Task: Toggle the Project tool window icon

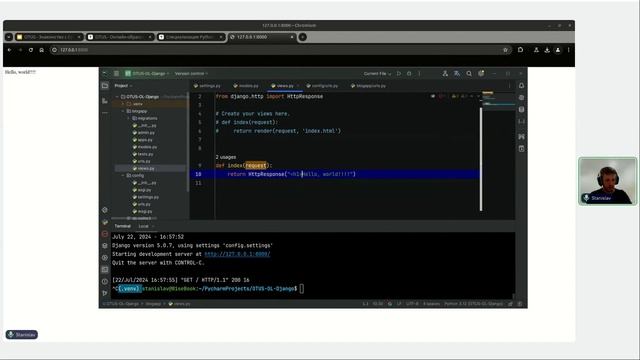Action: [105, 86]
